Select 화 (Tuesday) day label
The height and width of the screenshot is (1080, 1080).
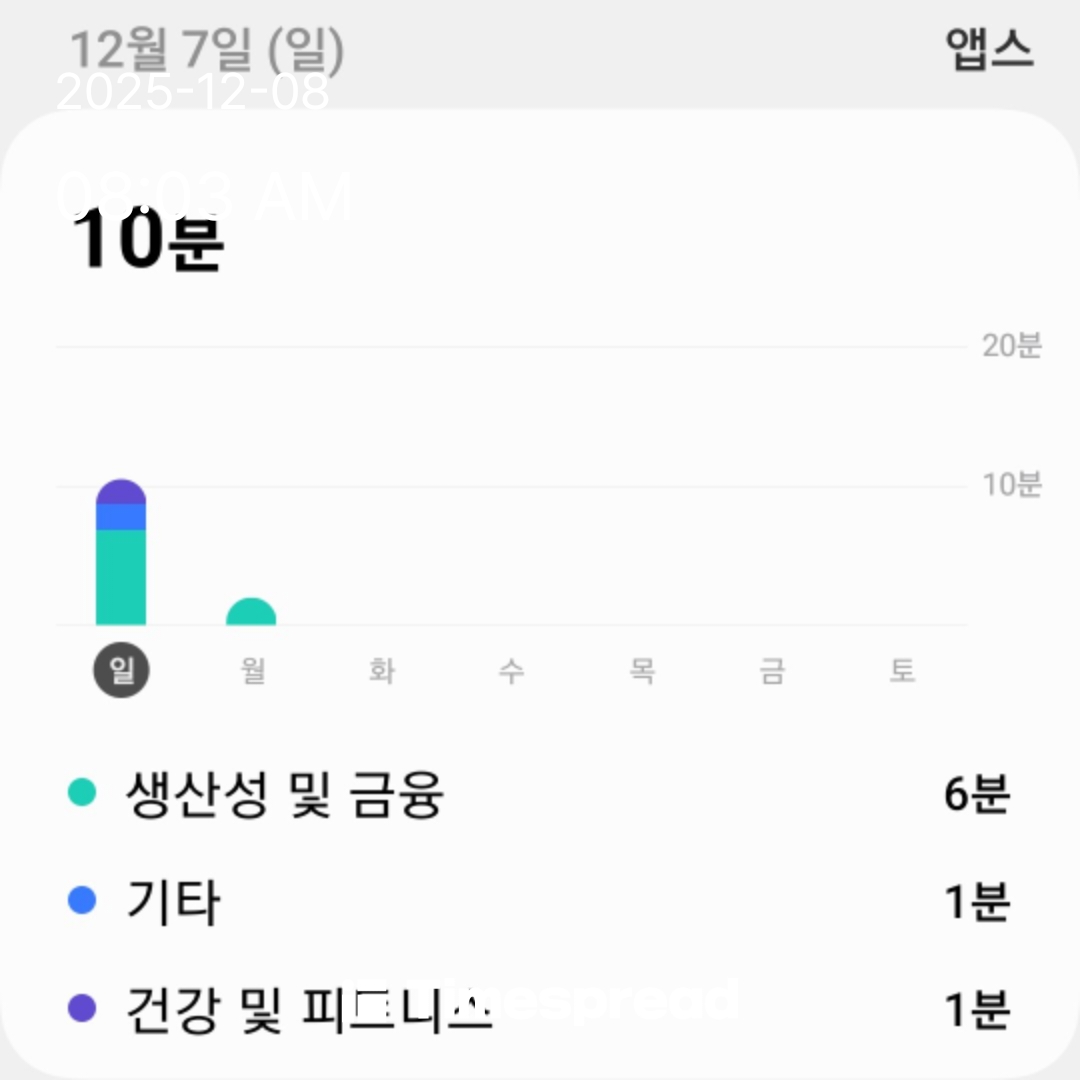point(382,671)
